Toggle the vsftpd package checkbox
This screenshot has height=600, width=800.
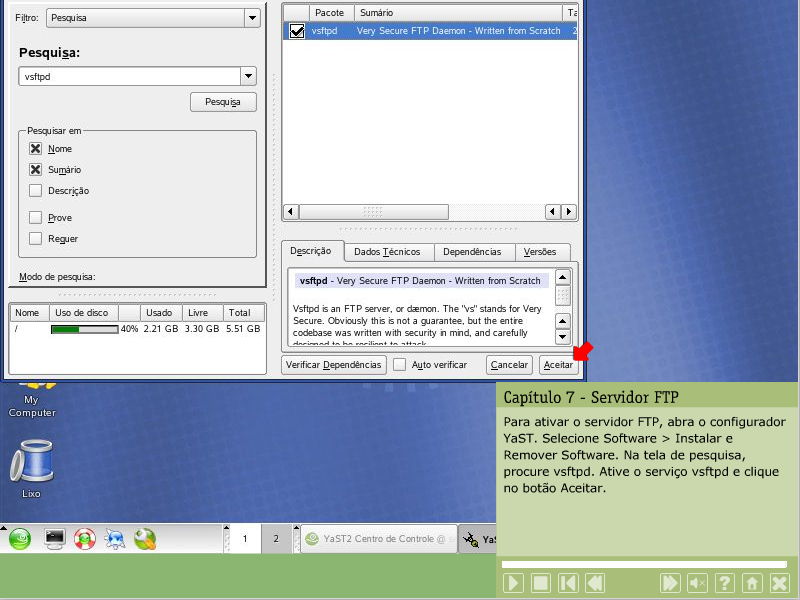pos(296,32)
